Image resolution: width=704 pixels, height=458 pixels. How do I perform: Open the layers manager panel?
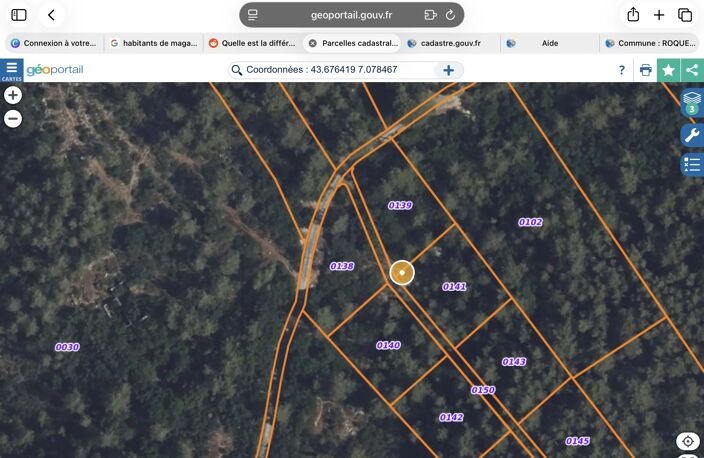[x=692, y=103]
